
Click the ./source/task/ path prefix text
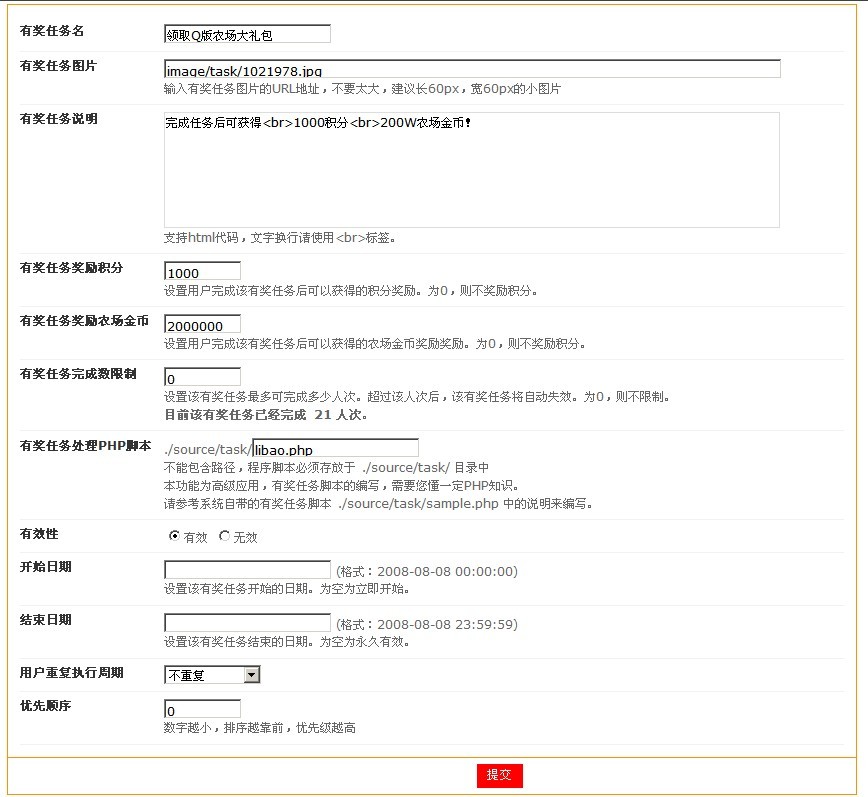point(208,449)
